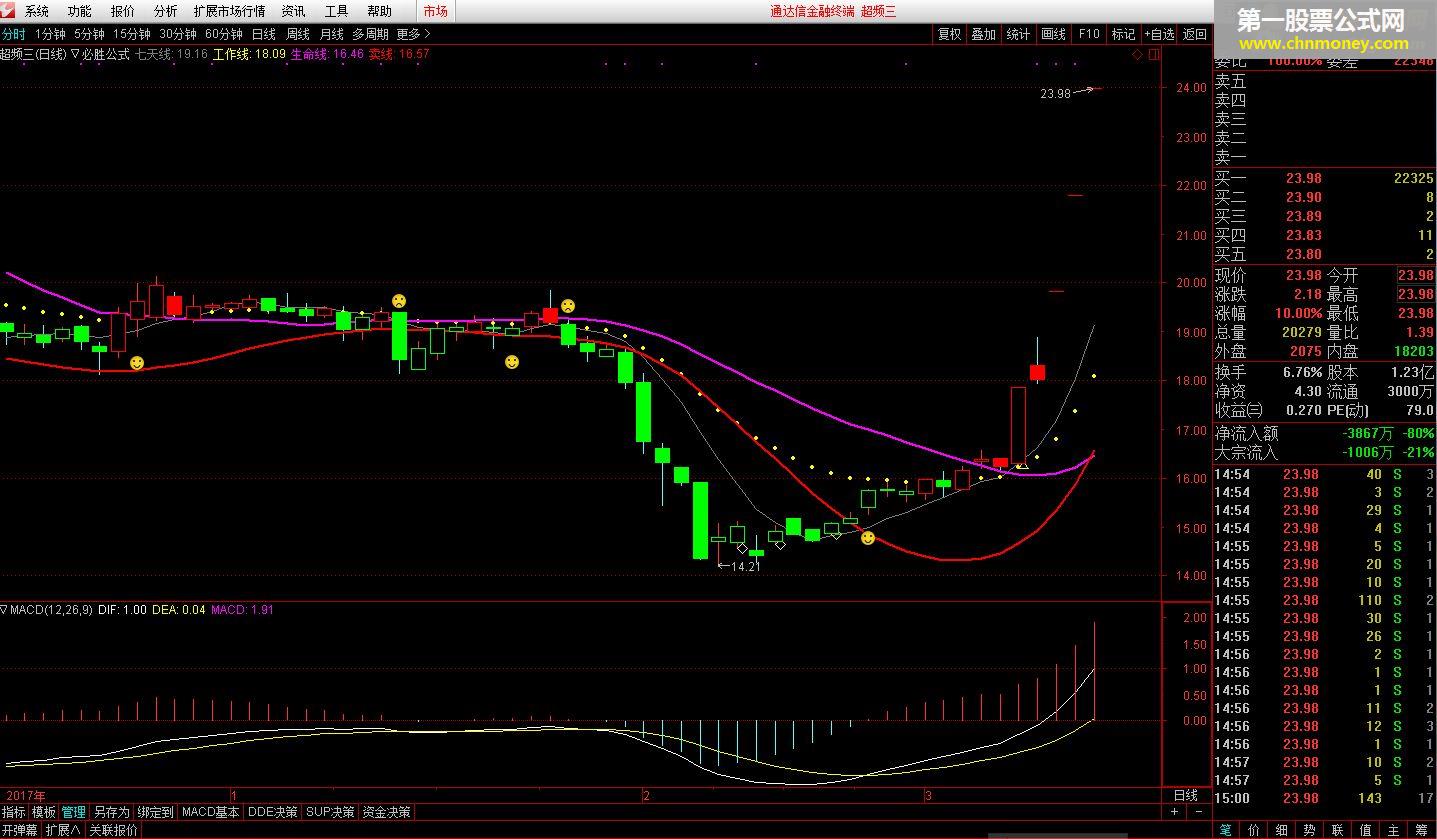Click the F10 company info button

[1089, 34]
